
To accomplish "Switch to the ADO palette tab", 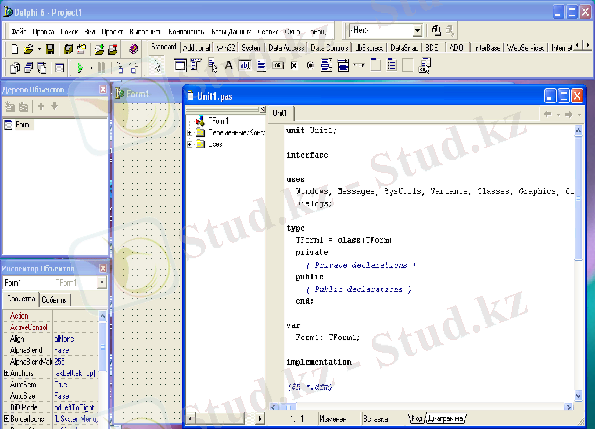I will [x=456, y=48].
